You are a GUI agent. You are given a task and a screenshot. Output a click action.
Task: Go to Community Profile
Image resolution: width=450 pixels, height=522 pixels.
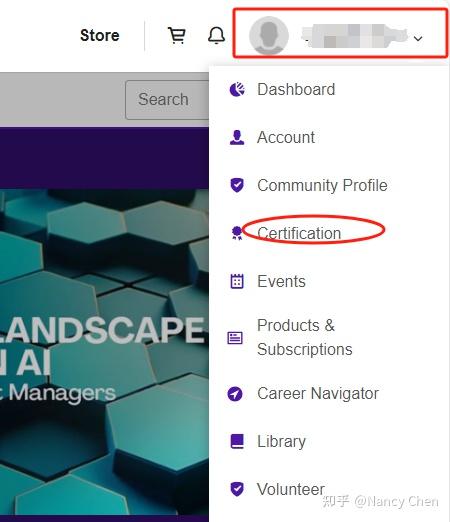pos(322,185)
